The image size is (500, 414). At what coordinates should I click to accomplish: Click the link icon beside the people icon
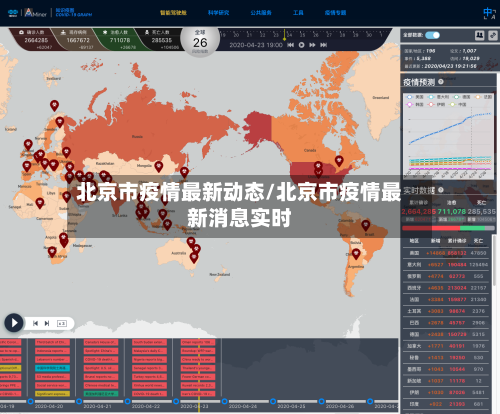[x=493, y=35]
